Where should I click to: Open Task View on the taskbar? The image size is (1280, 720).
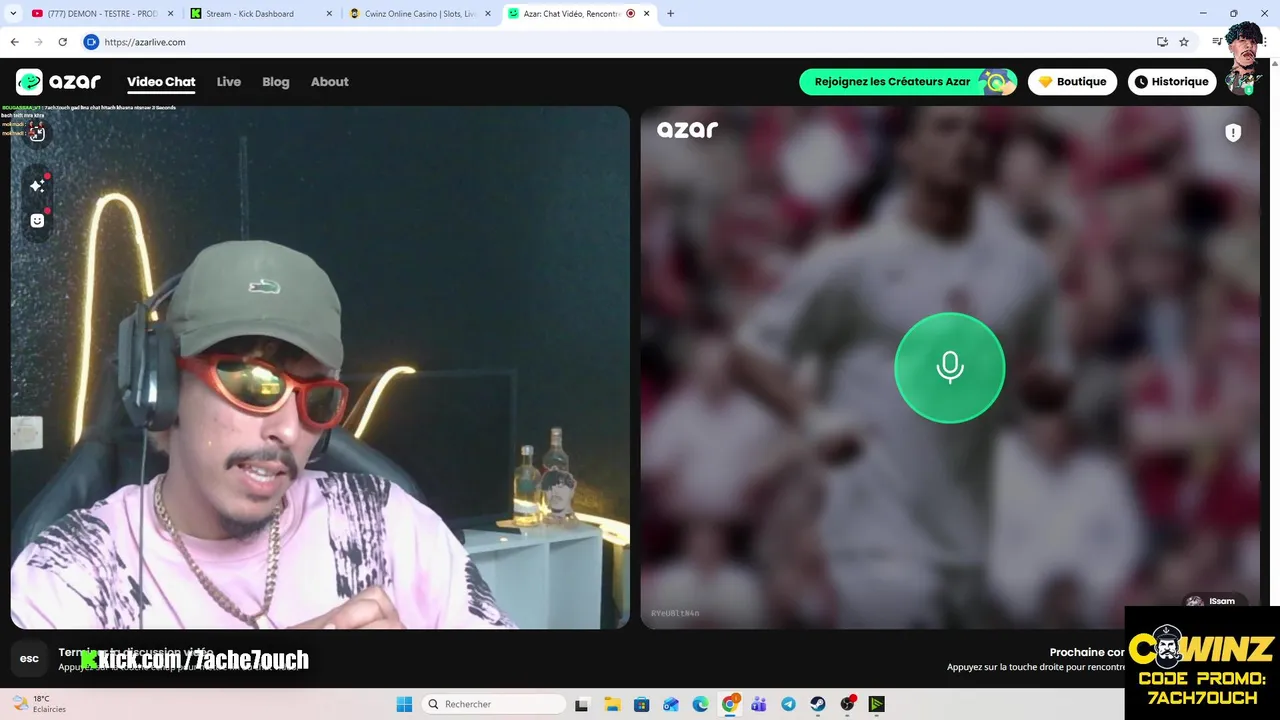click(581, 704)
